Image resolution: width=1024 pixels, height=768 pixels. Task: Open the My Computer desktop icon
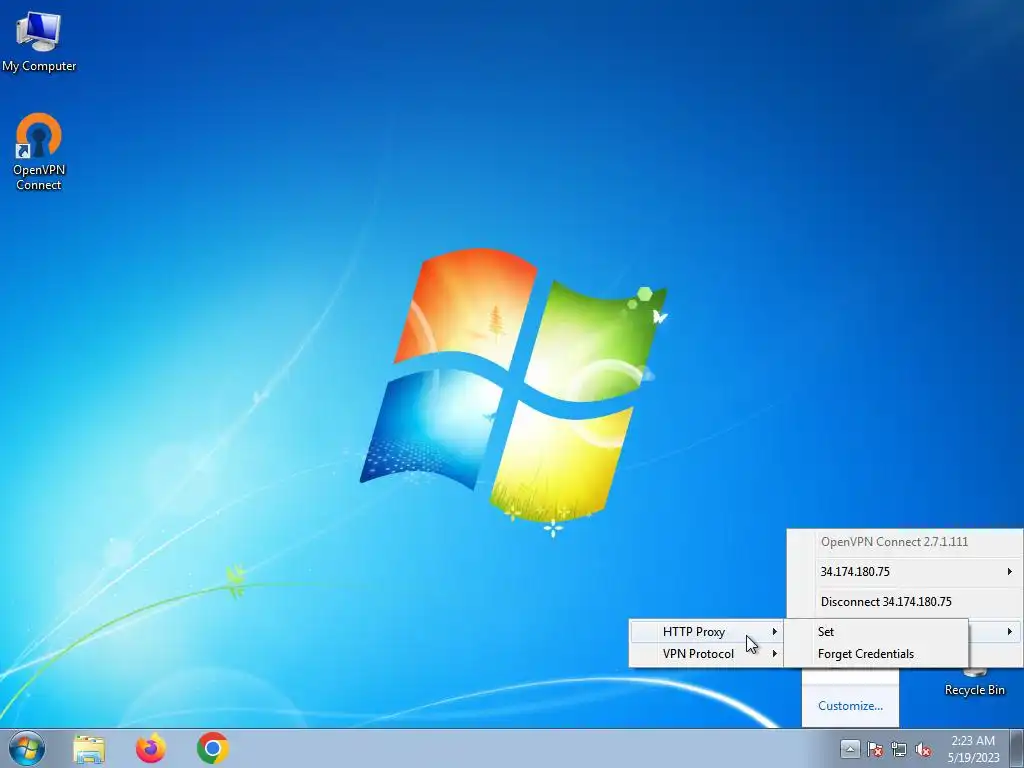[39, 40]
